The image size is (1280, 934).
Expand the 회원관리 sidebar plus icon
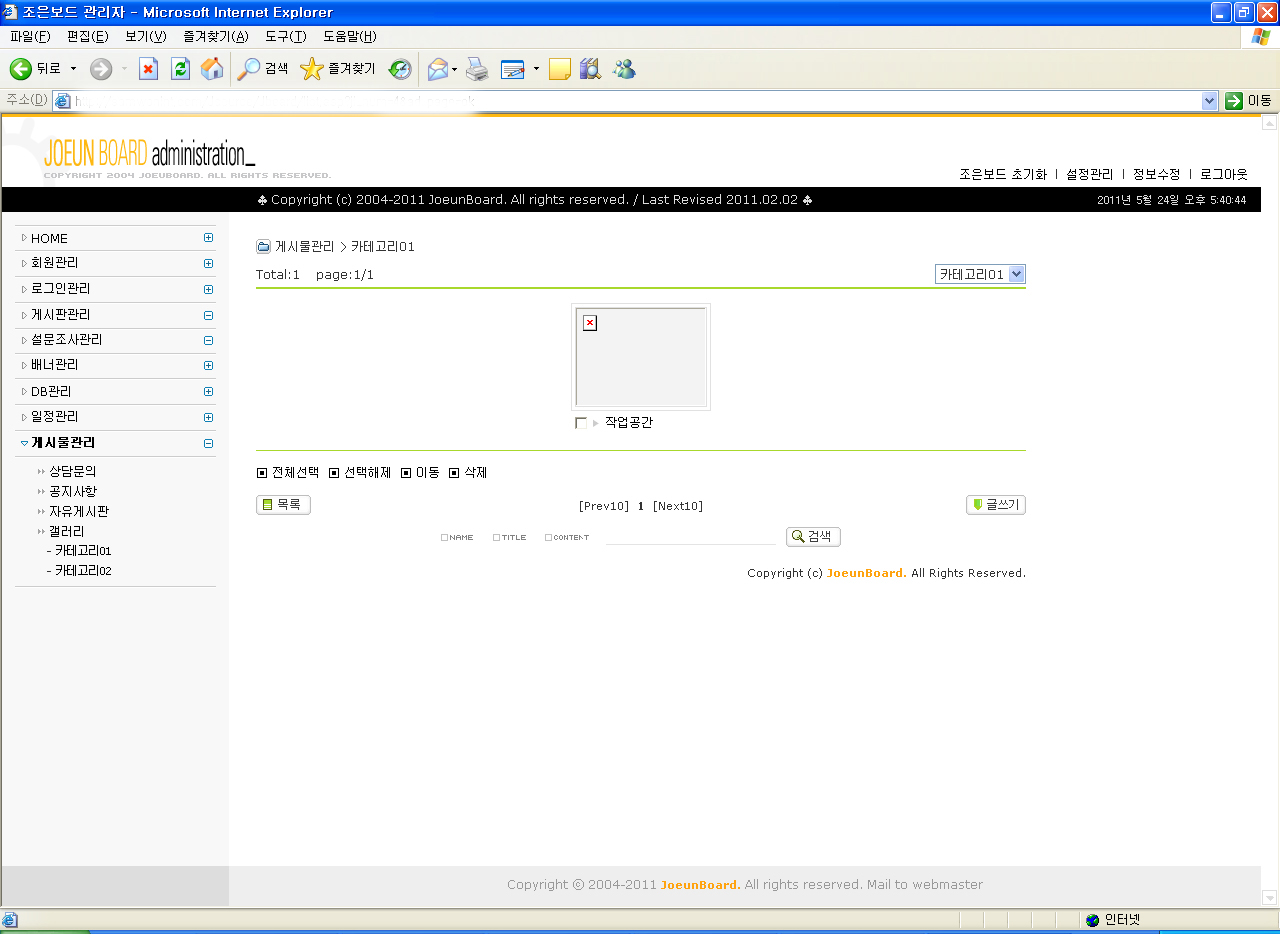tap(208, 263)
